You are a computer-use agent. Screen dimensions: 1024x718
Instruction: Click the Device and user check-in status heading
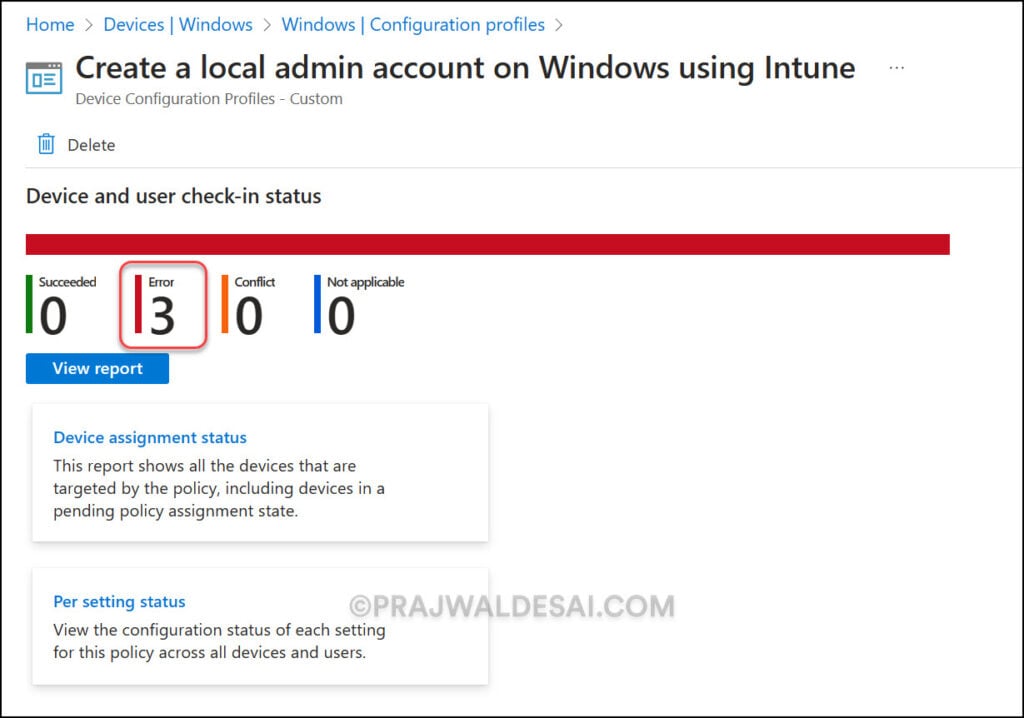pyautogui.click(x=174, y=196)
